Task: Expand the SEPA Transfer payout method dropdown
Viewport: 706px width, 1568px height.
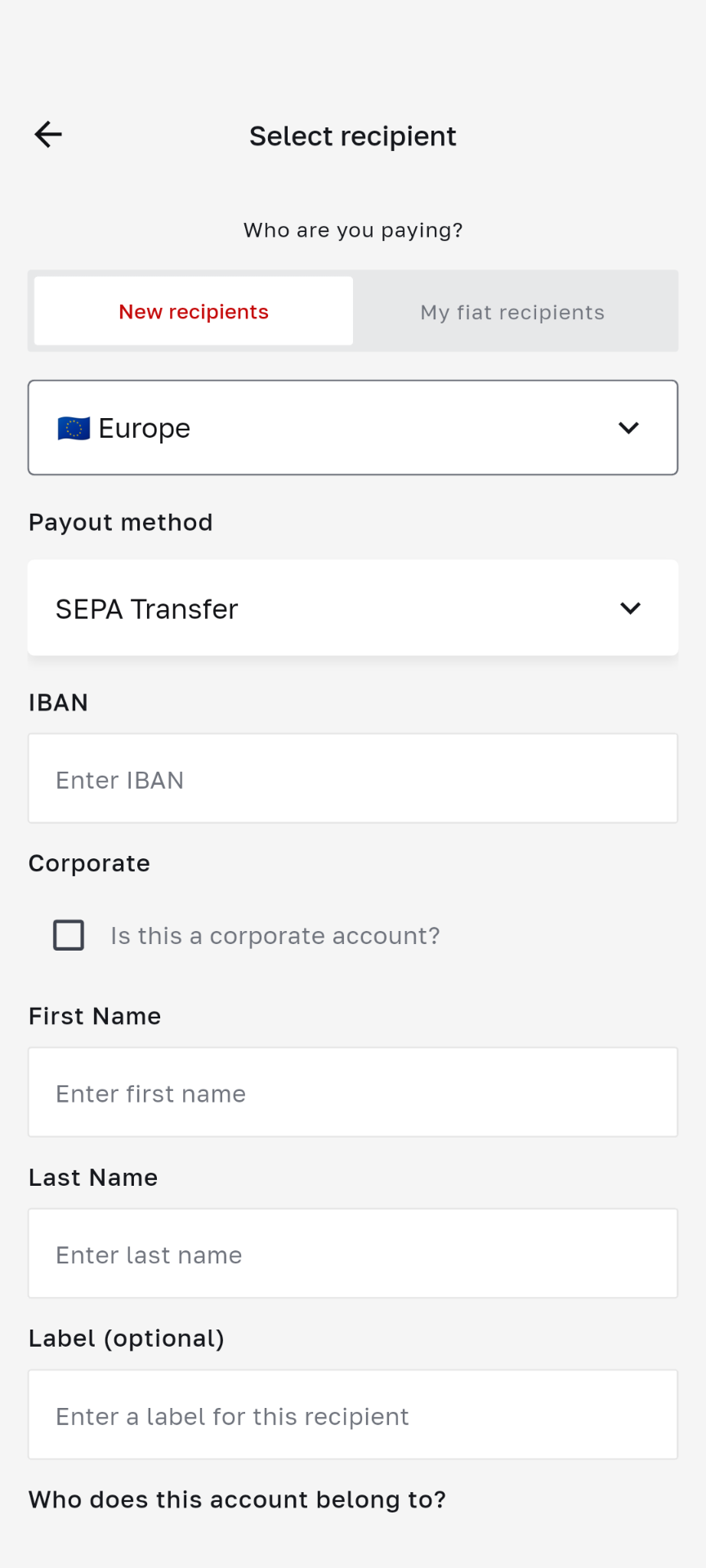Action: pos(352,608)
